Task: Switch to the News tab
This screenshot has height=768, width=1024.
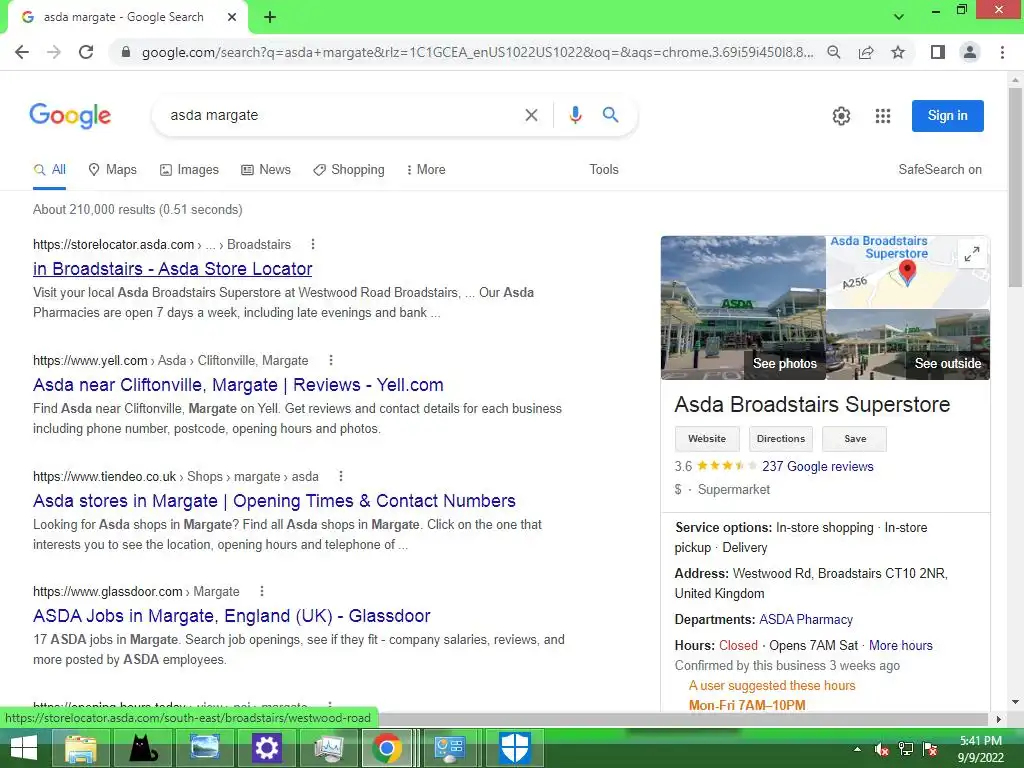Action: [266, 170]
